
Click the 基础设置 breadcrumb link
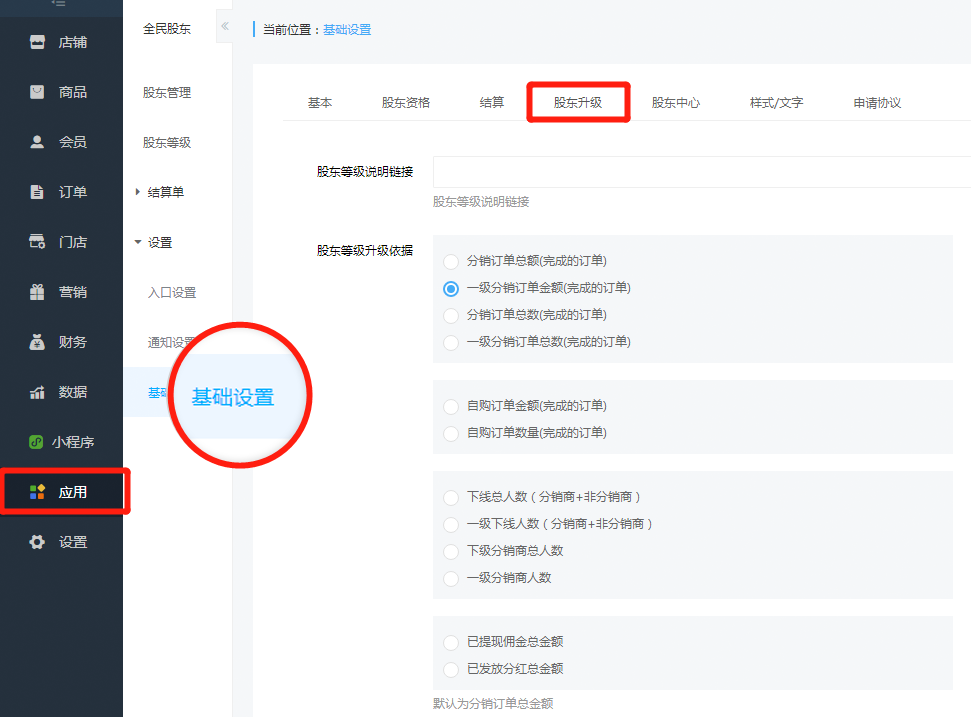pos(347,30)
